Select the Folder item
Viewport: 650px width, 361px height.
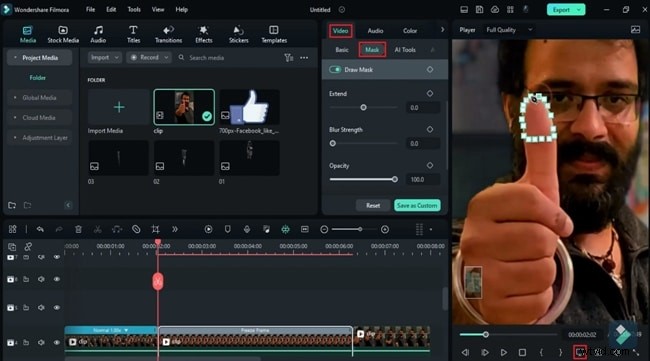pos(37,78)
